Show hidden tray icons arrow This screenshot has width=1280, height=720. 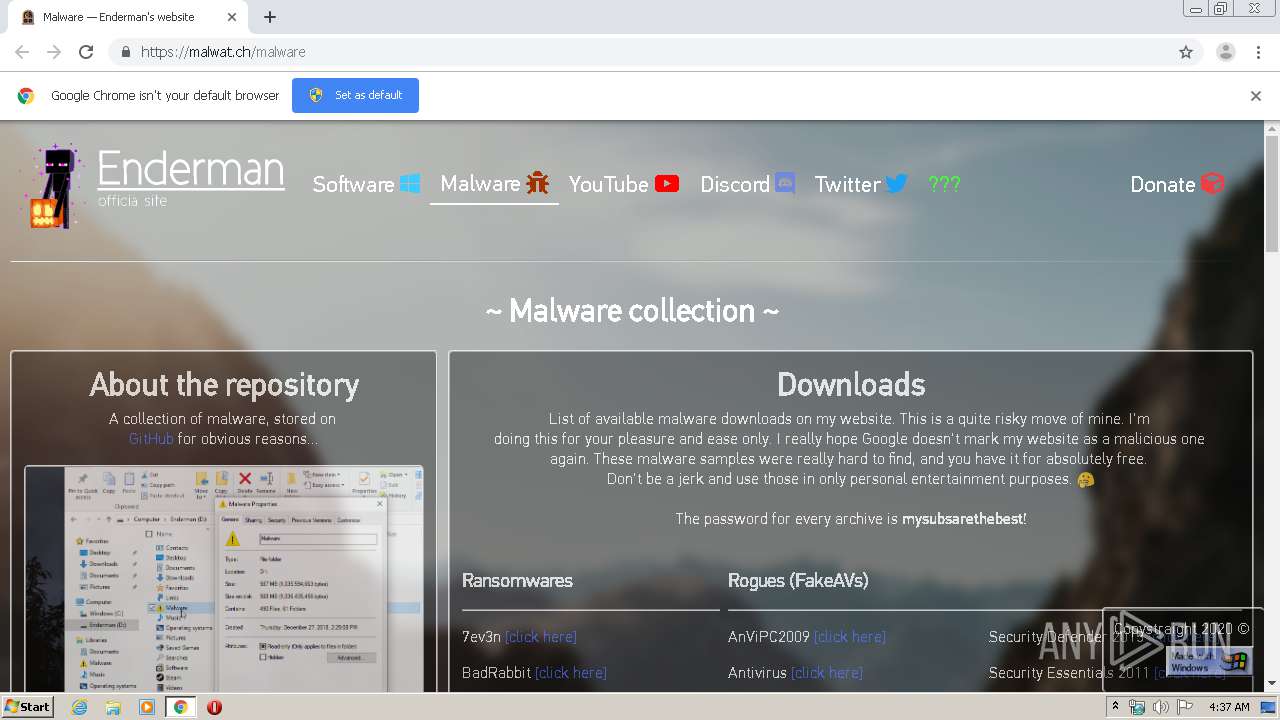coord(1115,707)
